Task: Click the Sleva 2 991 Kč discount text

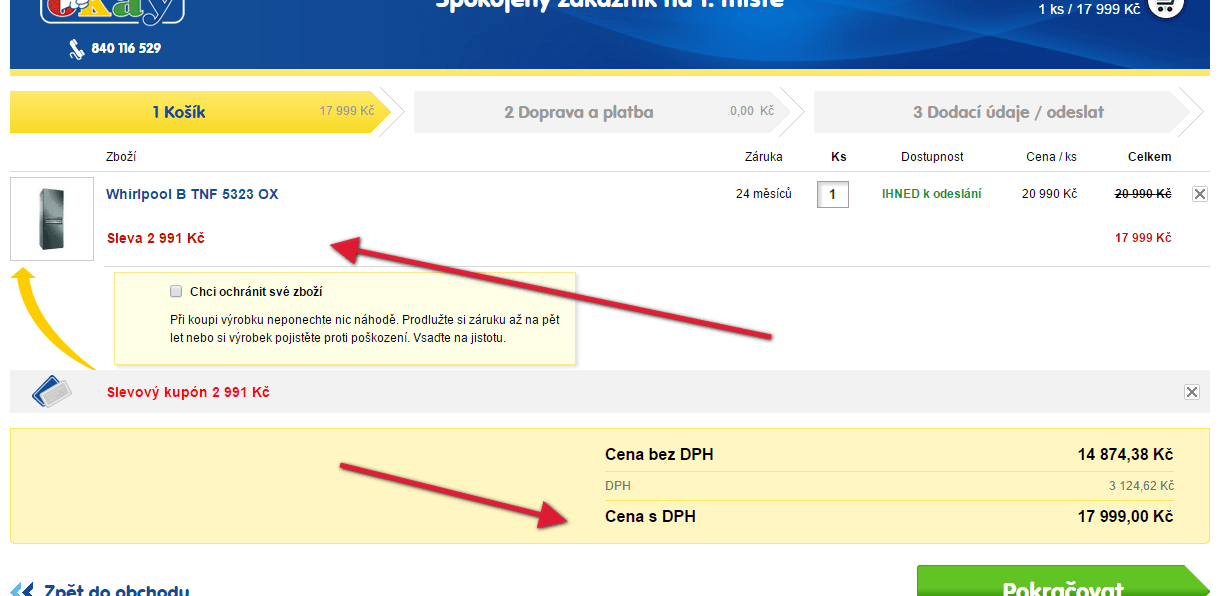Action: 156,238
